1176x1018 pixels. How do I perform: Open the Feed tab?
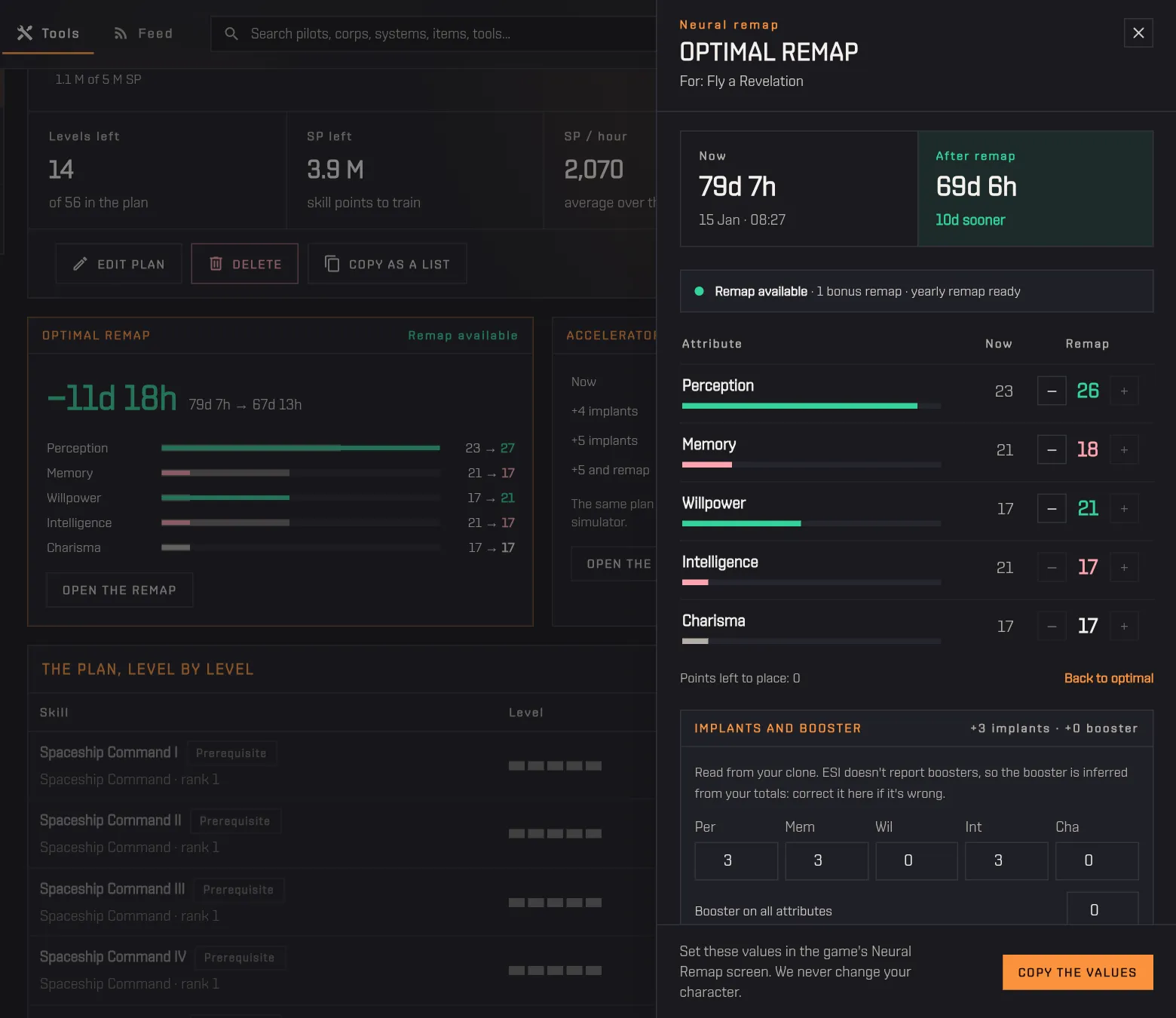coord(143,33)
